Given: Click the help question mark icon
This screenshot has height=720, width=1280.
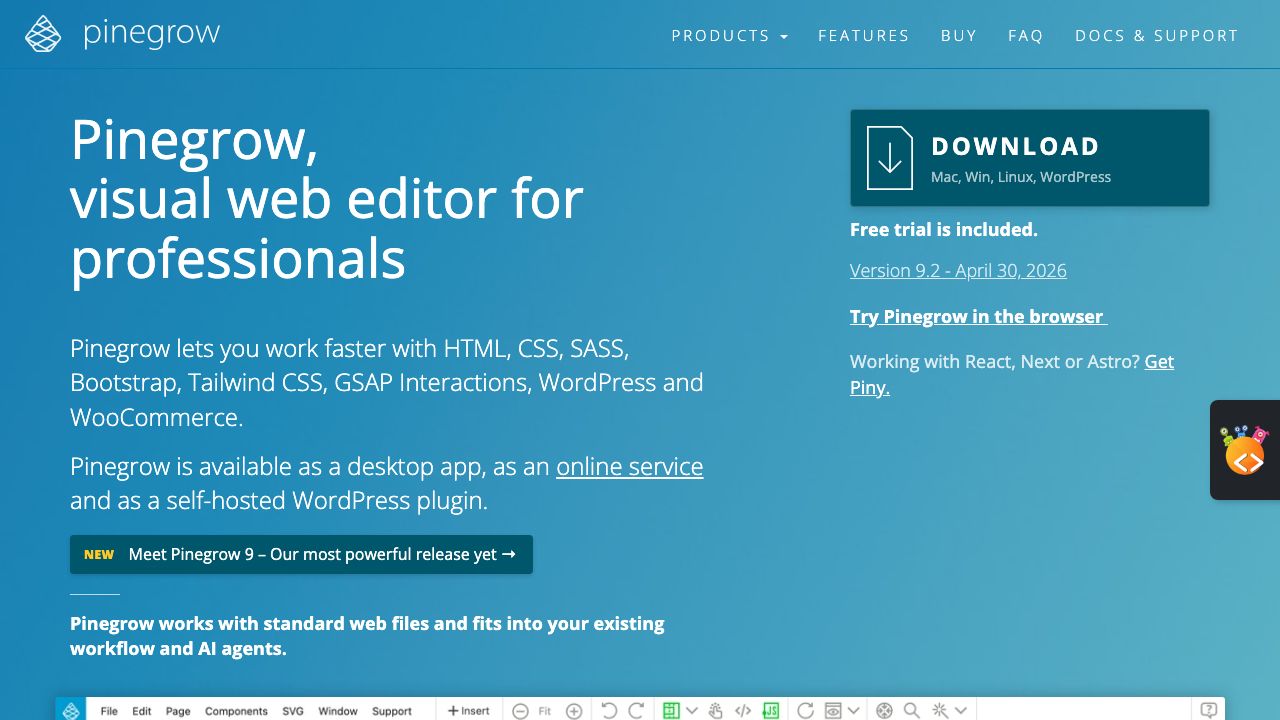Looking at the screenshot, I should (x=1209, y=710).
